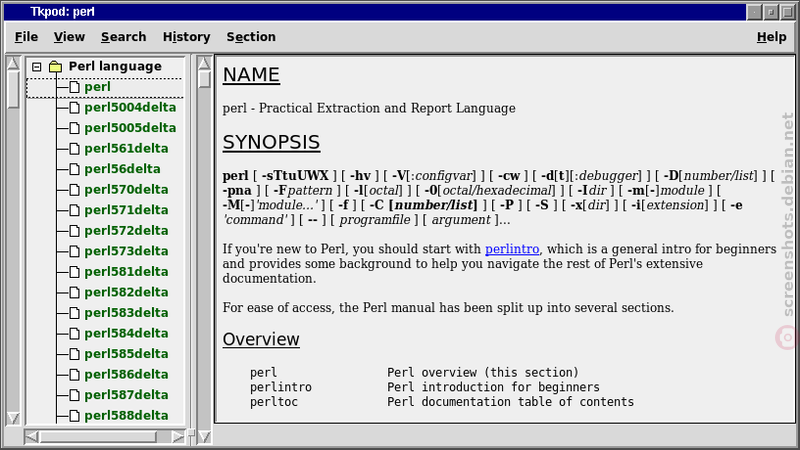This screenshot has height=450, width=800.
Task: Follow the perlintro hyperlink
Action: pyautogui.click(x=512, y=249)
